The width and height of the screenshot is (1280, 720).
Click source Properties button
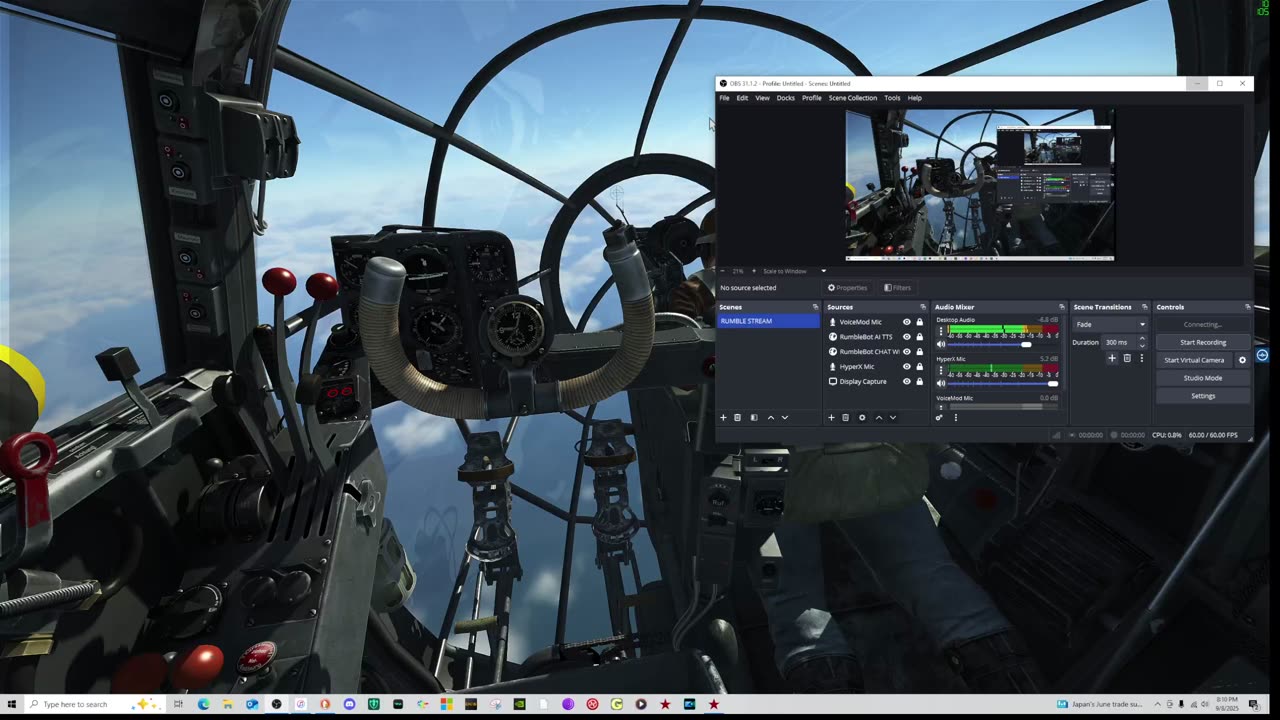click(x=848, y=288)
